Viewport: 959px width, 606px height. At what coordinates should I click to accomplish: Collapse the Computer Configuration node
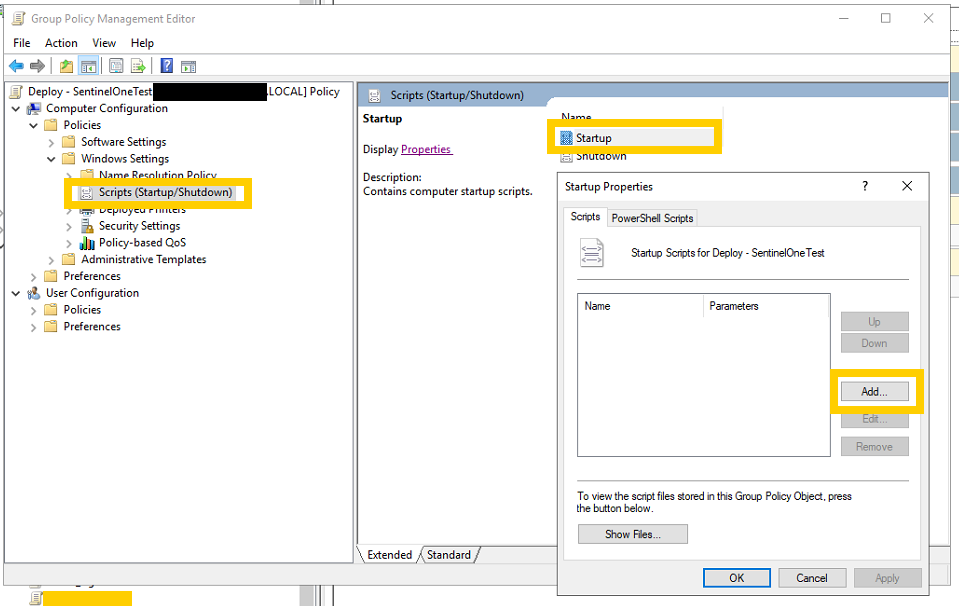pyautogui.click(x=16, y=109)
